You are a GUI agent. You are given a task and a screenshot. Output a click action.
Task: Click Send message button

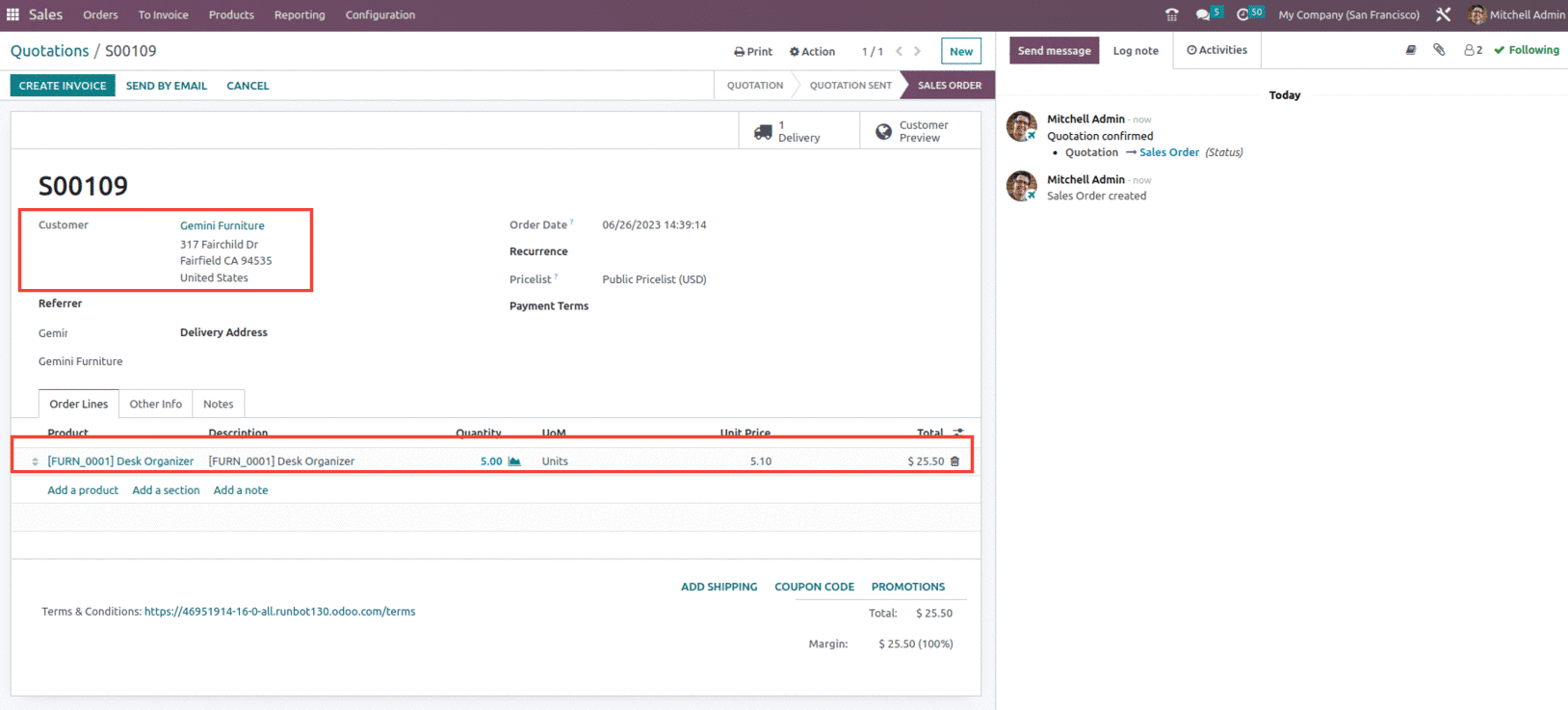pyautogui.click(x=1054, y=51)
